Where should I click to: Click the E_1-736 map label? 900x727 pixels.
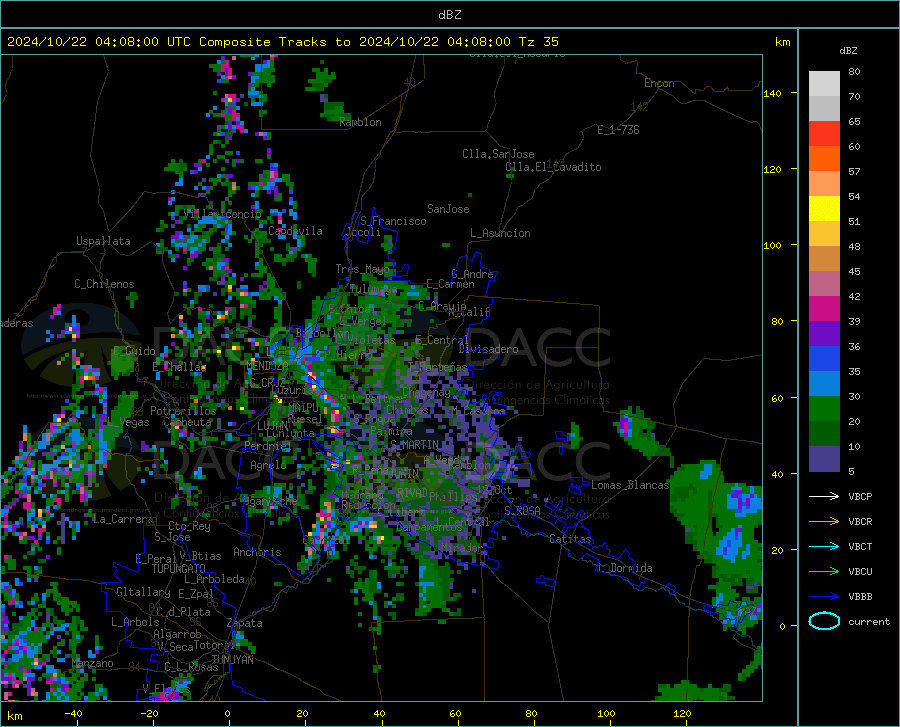tap(618, 130)
